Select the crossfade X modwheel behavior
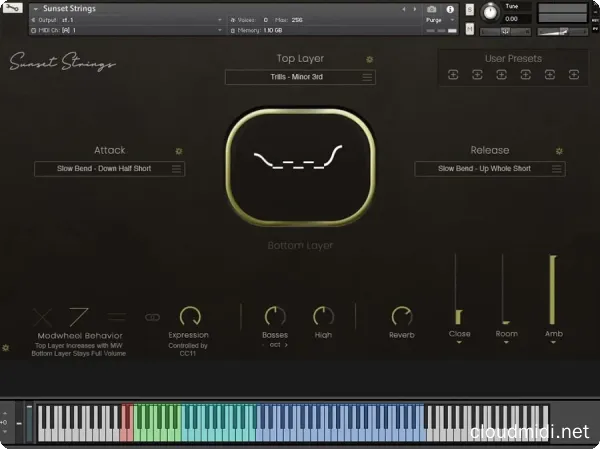Screen dimensions: 600x449 pos(42,317)
